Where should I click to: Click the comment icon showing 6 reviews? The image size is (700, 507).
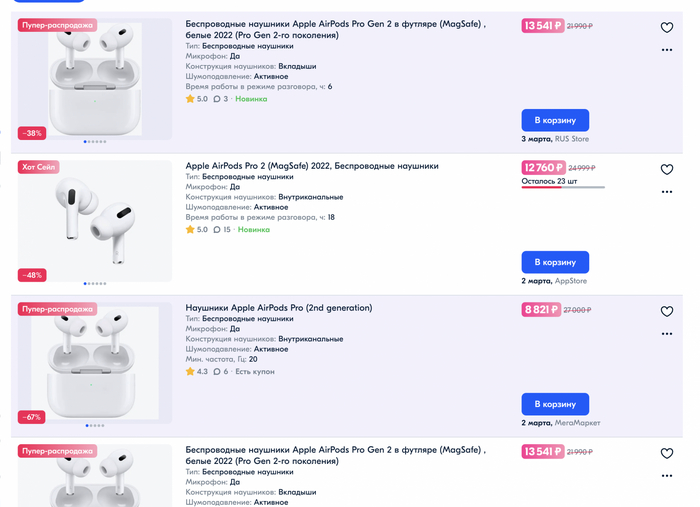[217, 372]
